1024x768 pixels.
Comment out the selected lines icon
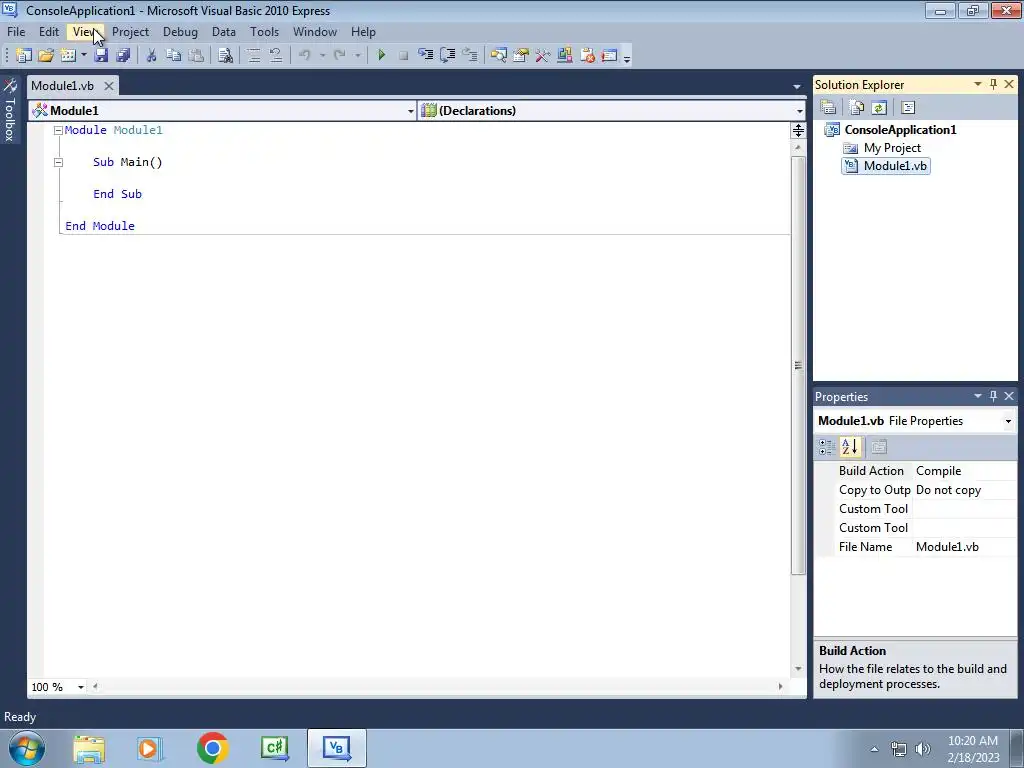pos(254,56)
